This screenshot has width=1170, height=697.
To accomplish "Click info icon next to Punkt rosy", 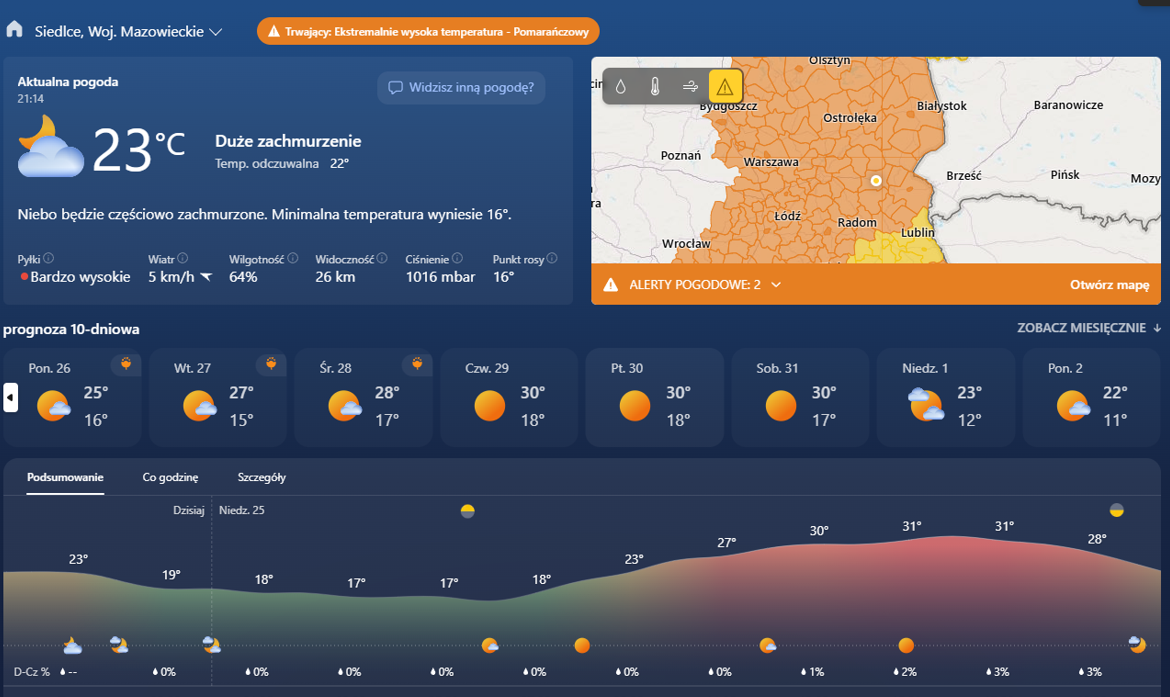I will (552, 258).
